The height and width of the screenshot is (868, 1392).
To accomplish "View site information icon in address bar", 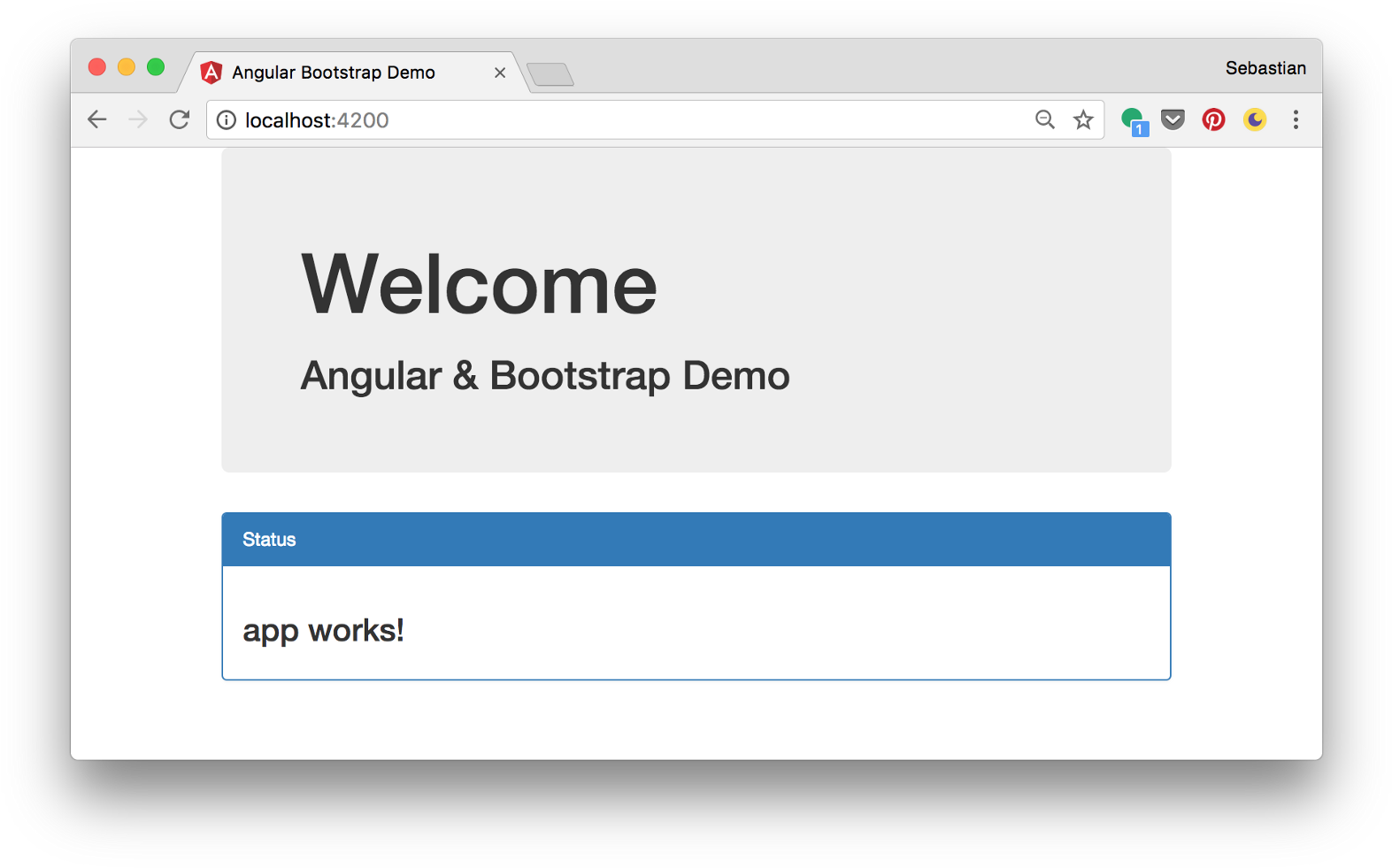I will [227, 120].
